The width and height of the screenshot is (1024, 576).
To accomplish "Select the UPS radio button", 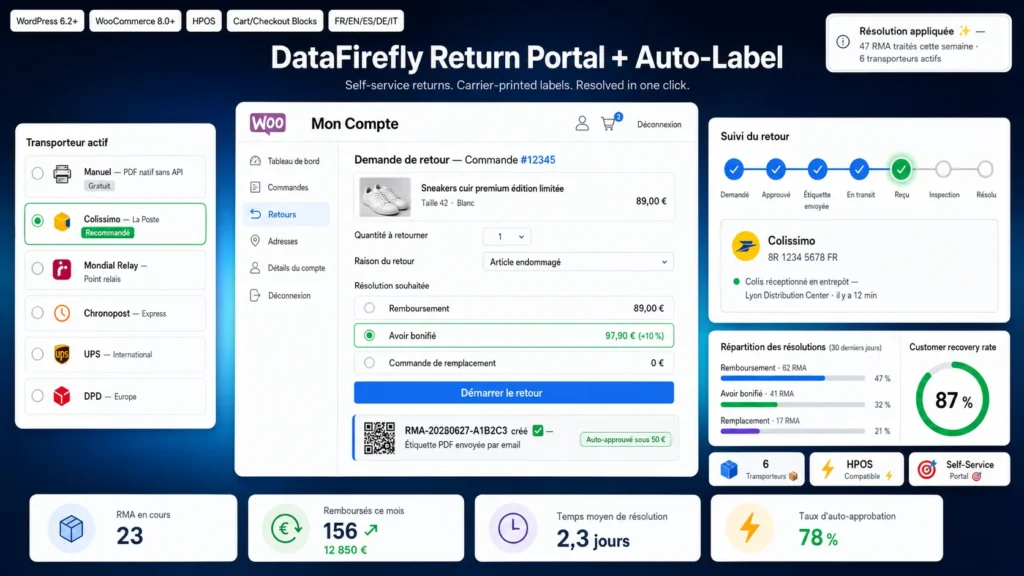I will [x=37, y=354].
